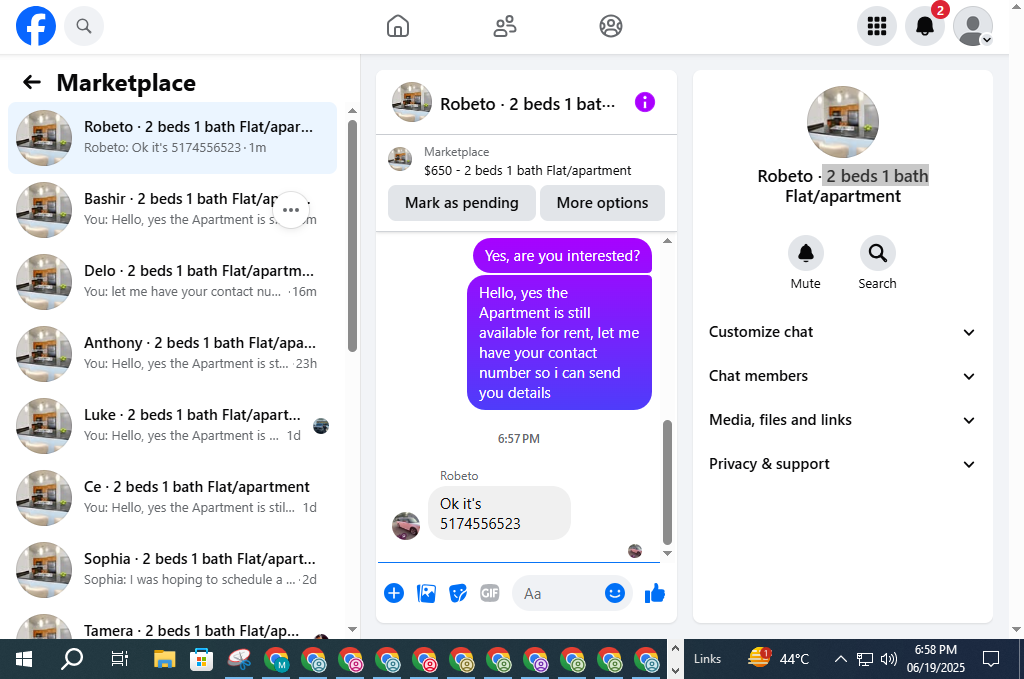The image size is (1024, 679).
Task: Click Robeto's large profile picture in details
Action: pyautogui.click(x=842, y=122)
